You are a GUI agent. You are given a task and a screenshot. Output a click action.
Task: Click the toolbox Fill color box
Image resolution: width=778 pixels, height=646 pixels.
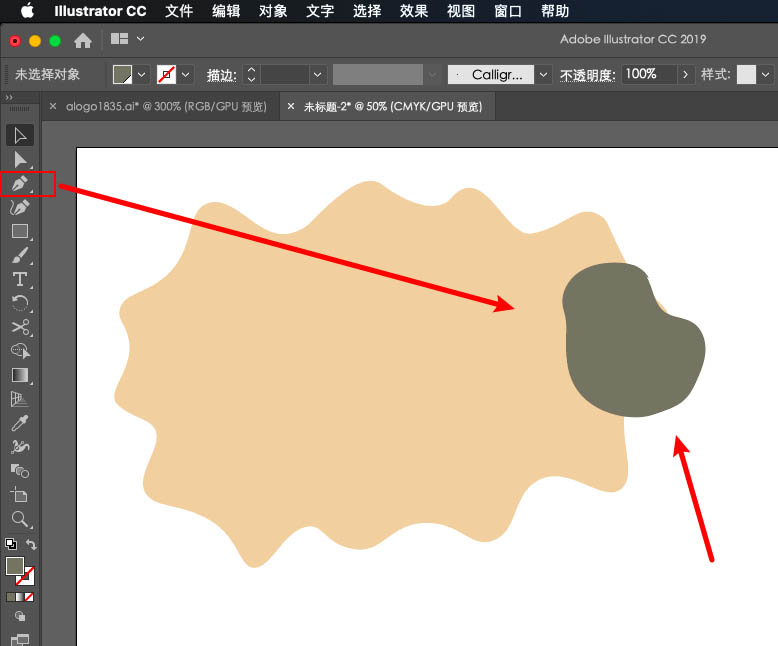(x=15, y=566)
